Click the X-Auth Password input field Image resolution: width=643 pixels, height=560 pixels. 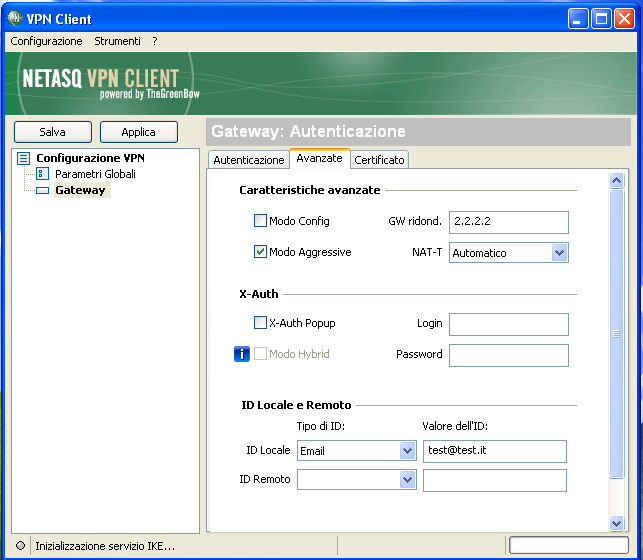tap(508, 355)
